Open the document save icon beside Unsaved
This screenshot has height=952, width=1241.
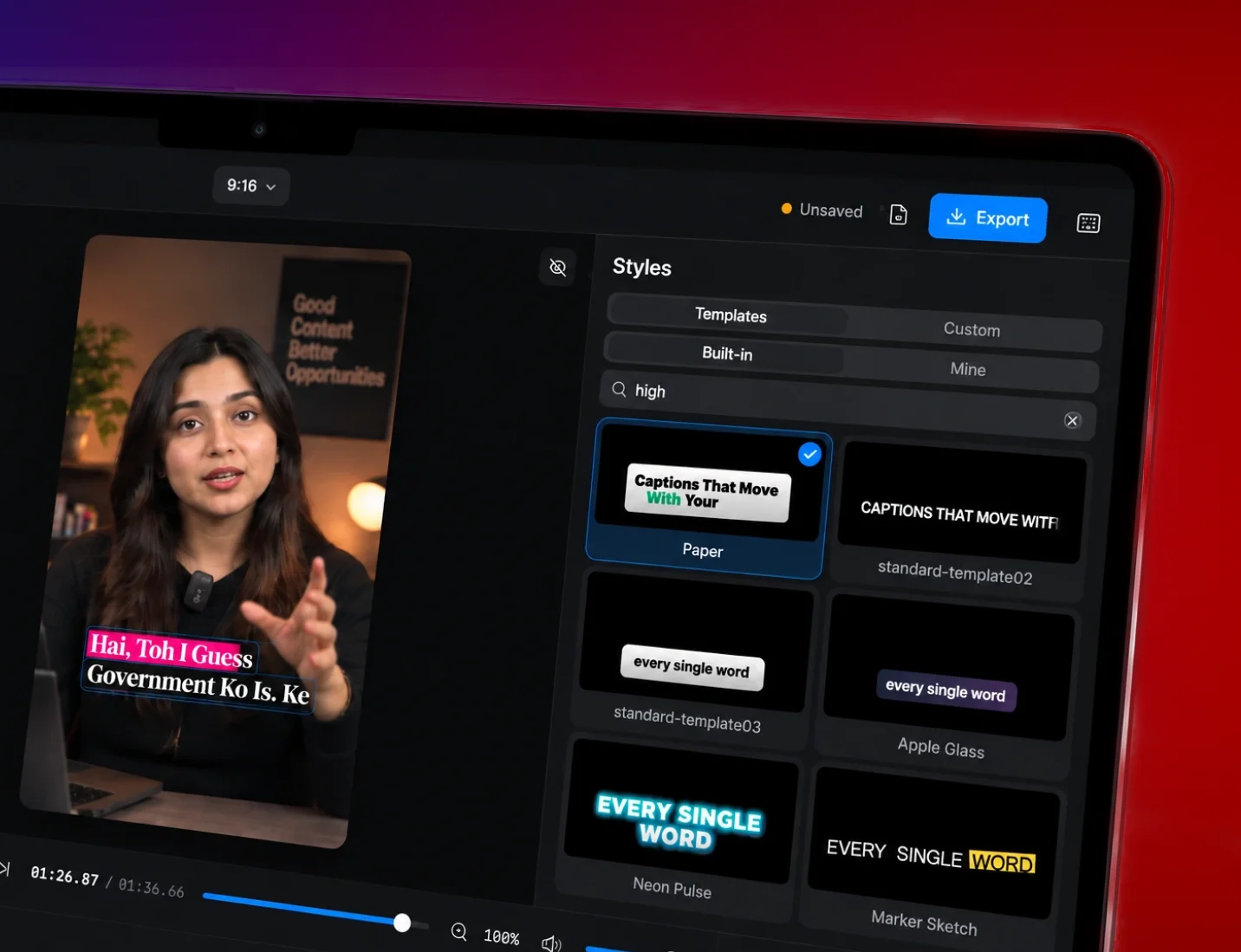pos(899,215)
